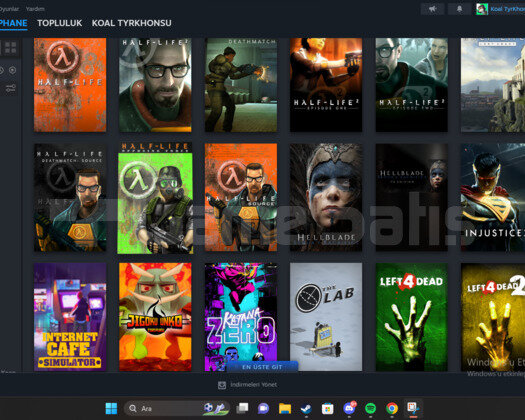
Task: Click the taskbar Ara search field
Action: 177,408
